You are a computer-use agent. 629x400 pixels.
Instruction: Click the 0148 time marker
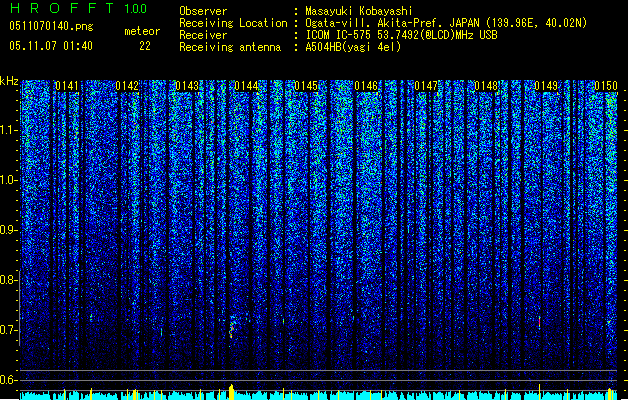coord(486,86)
